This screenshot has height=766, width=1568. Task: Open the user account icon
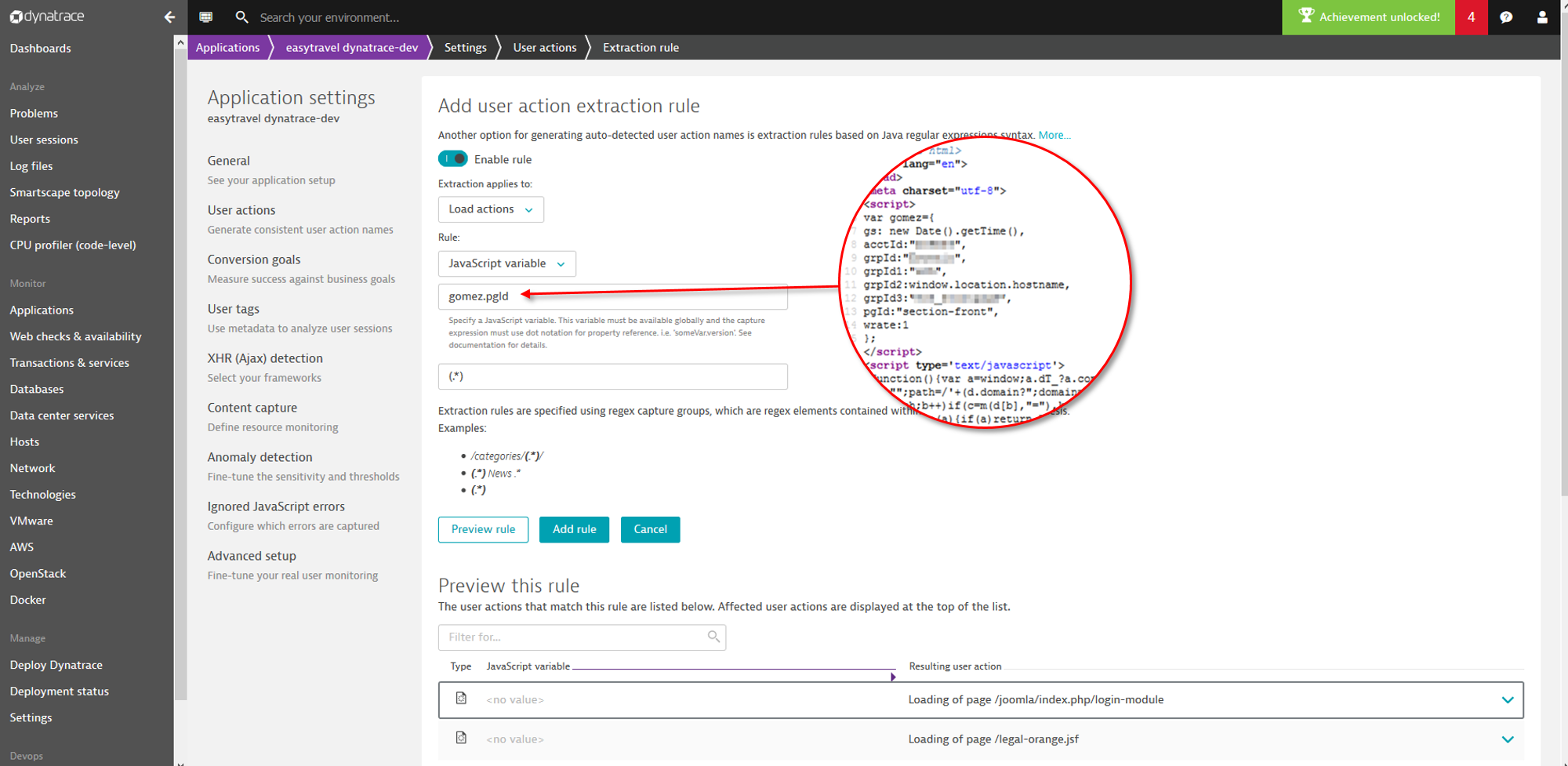1542,16
